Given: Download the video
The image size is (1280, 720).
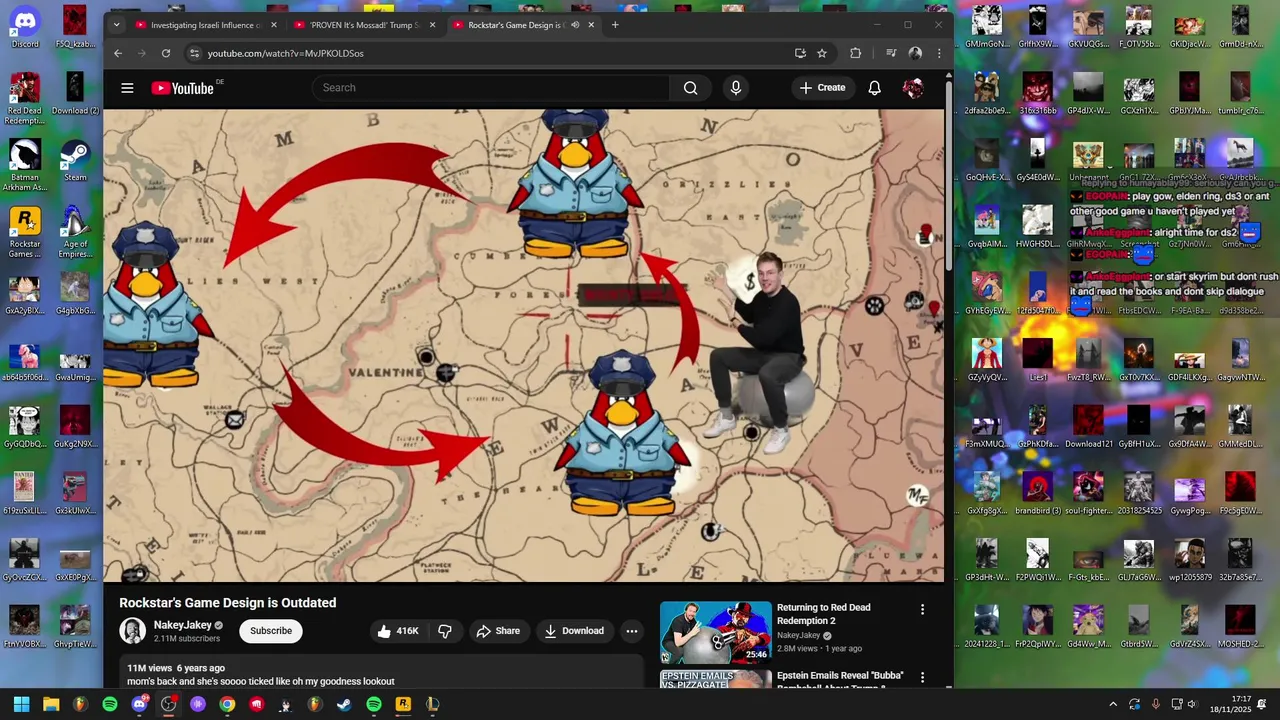Looking at the screenshot, I should tap(574, 631).
